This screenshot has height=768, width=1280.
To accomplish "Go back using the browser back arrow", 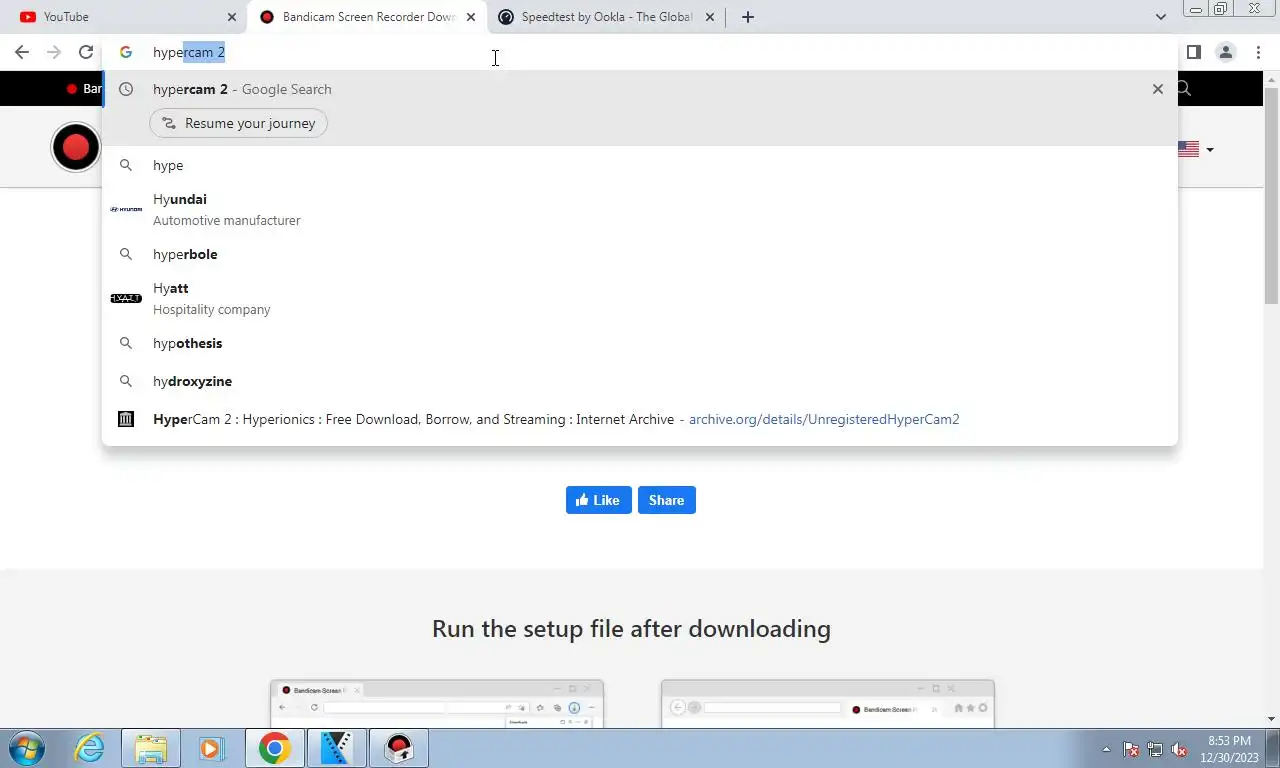I will pyautogui.click(x=22, y=52).
